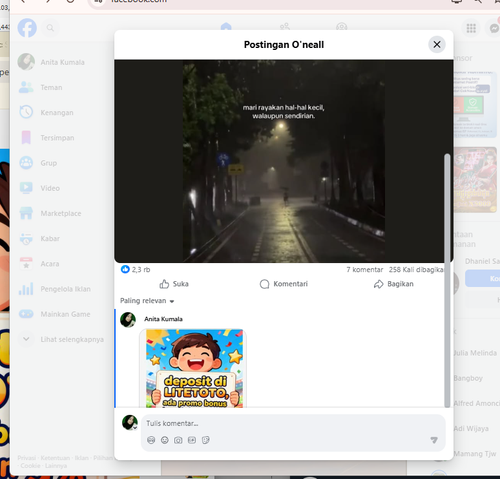Click the Facebook search icon

point(50,28)
